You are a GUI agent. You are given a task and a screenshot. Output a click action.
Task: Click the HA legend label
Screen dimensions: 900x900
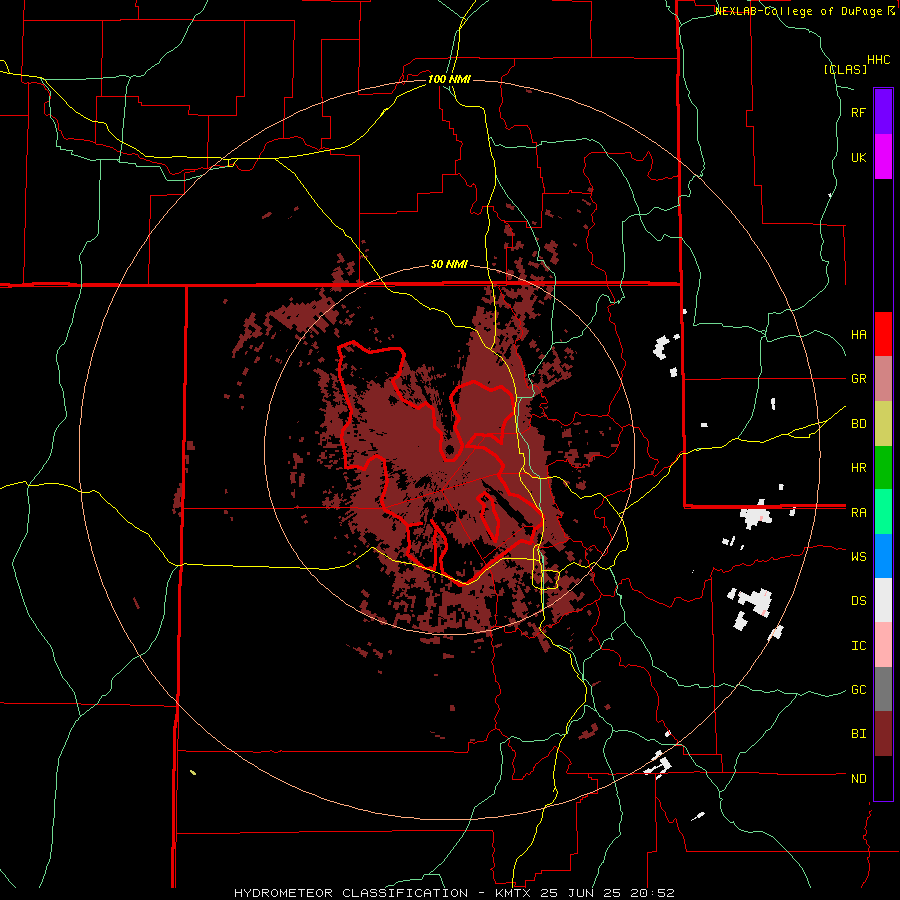click(x=858, y=335)
